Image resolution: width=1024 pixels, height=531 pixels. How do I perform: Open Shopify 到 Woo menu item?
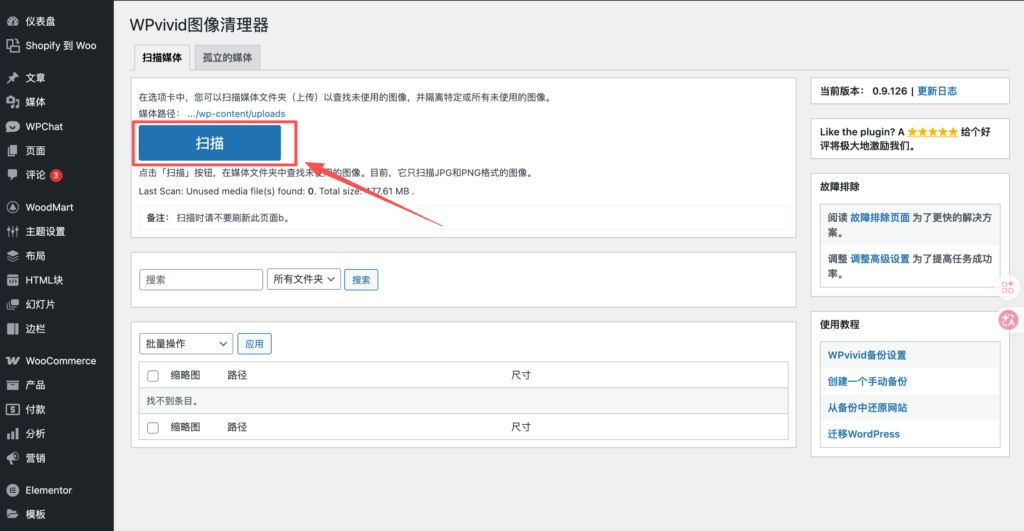61,46
